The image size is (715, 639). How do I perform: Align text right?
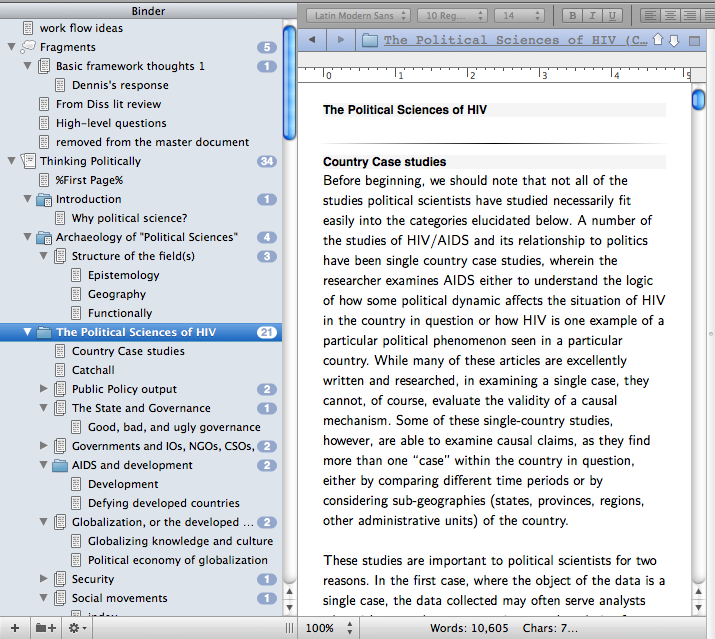(690, 16)
